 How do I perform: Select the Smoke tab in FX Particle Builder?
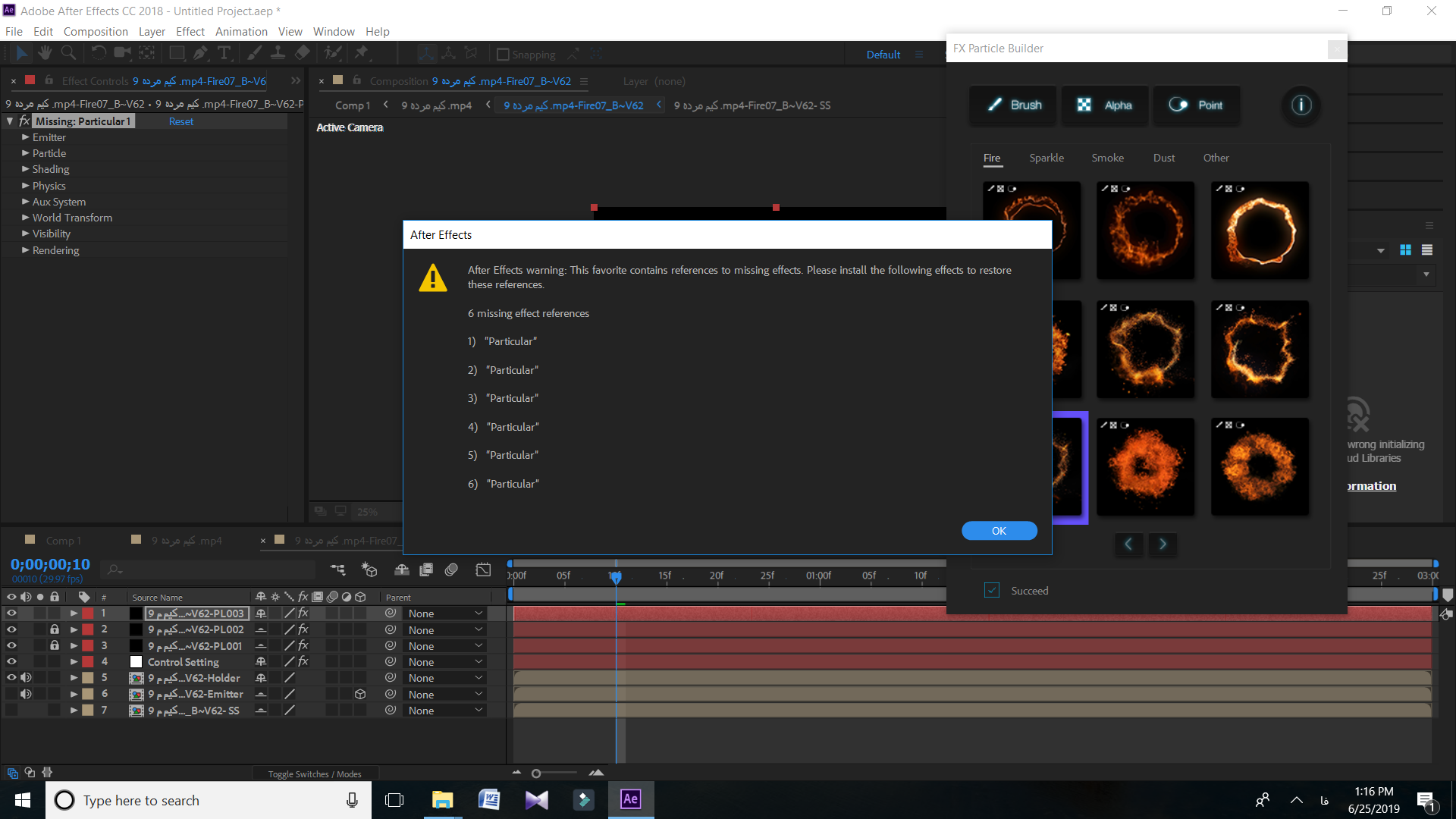click(x=1107, y=157)
